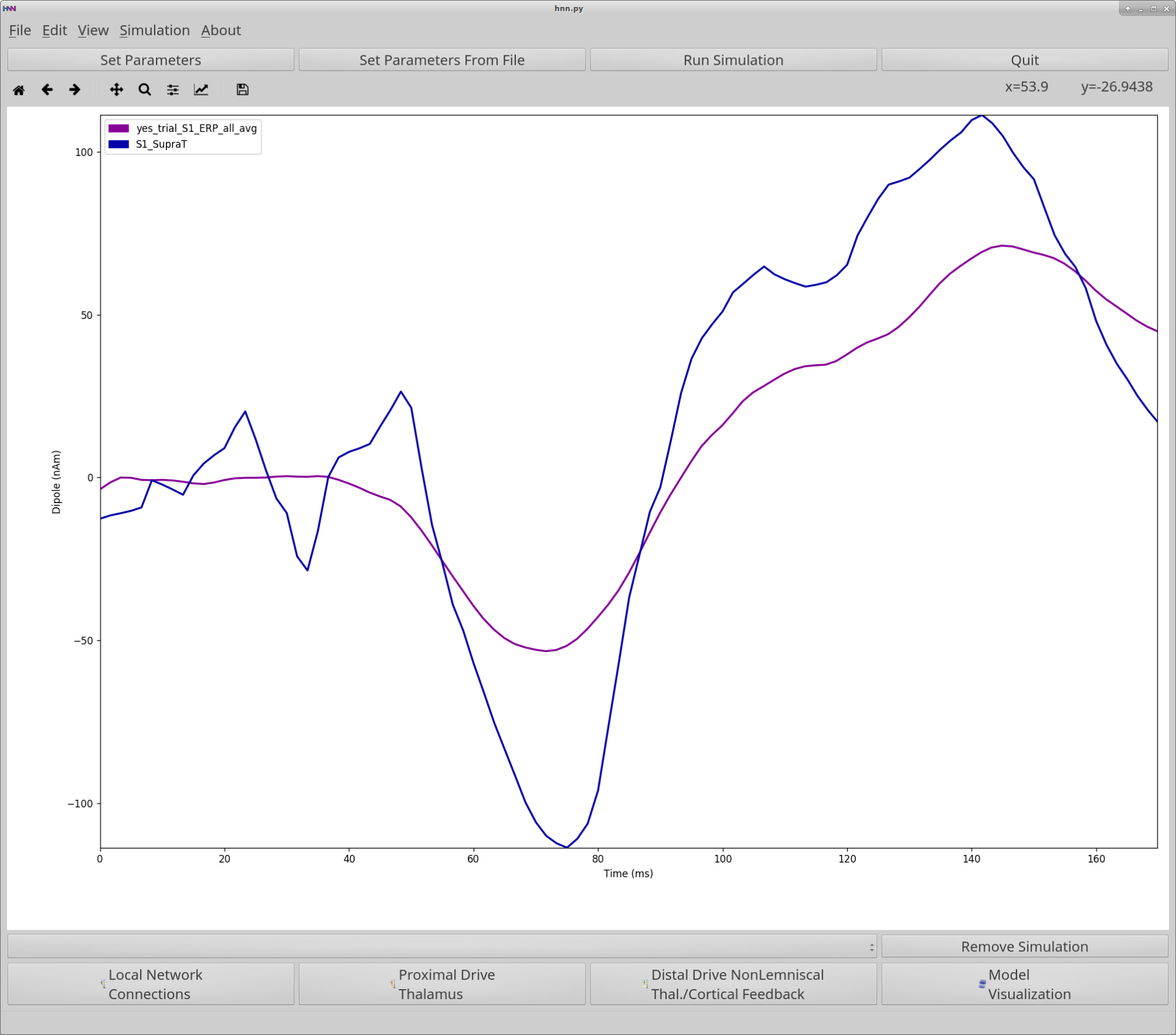The height and width of the screenshot is (1035, 1176).
Task: Click the Save figure floppy icon
Action: (x=242, y=89)
